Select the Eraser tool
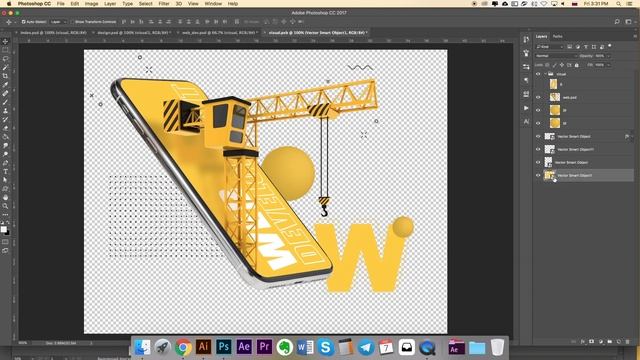Viewport: 640px width, 360px height. (5, 128)
